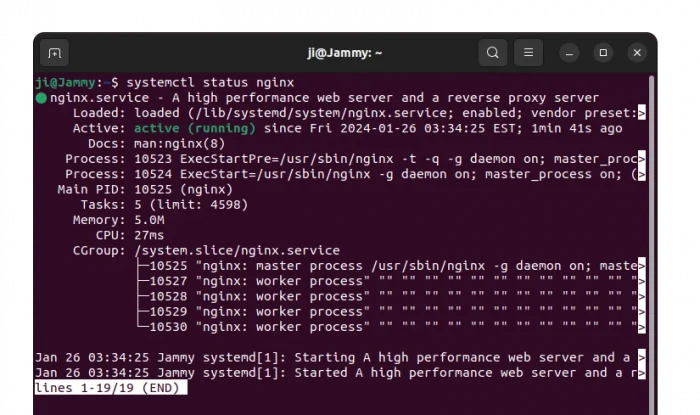Click the truncation arrow on the ExecStartPre line
This screenshot has width=700, height=415.
pos(641,159)
